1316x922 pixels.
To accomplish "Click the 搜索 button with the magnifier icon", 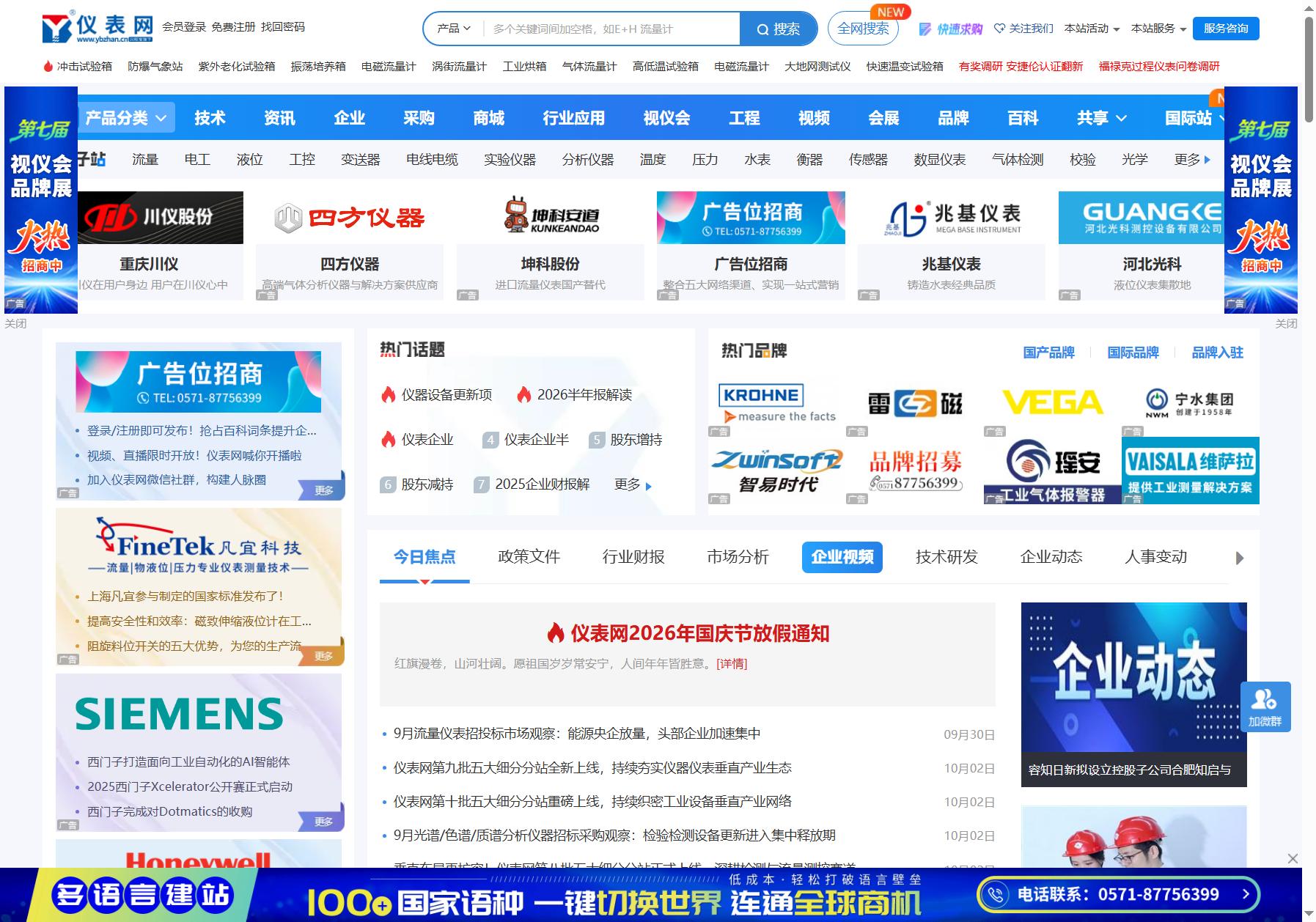I will [778, 29].
